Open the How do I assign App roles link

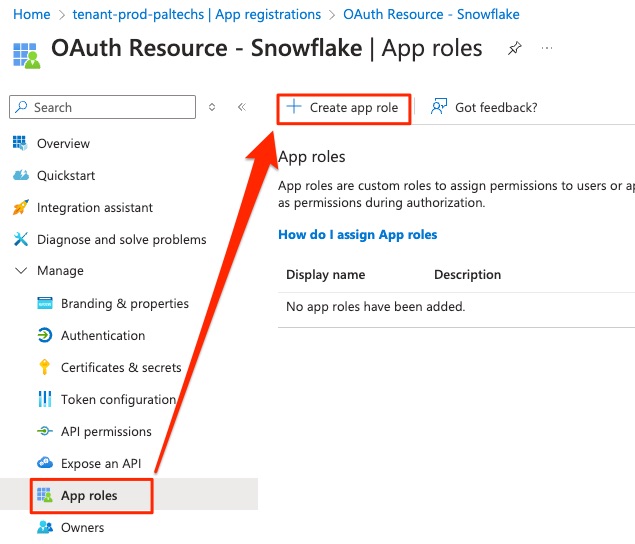click(x=357, y=235)
